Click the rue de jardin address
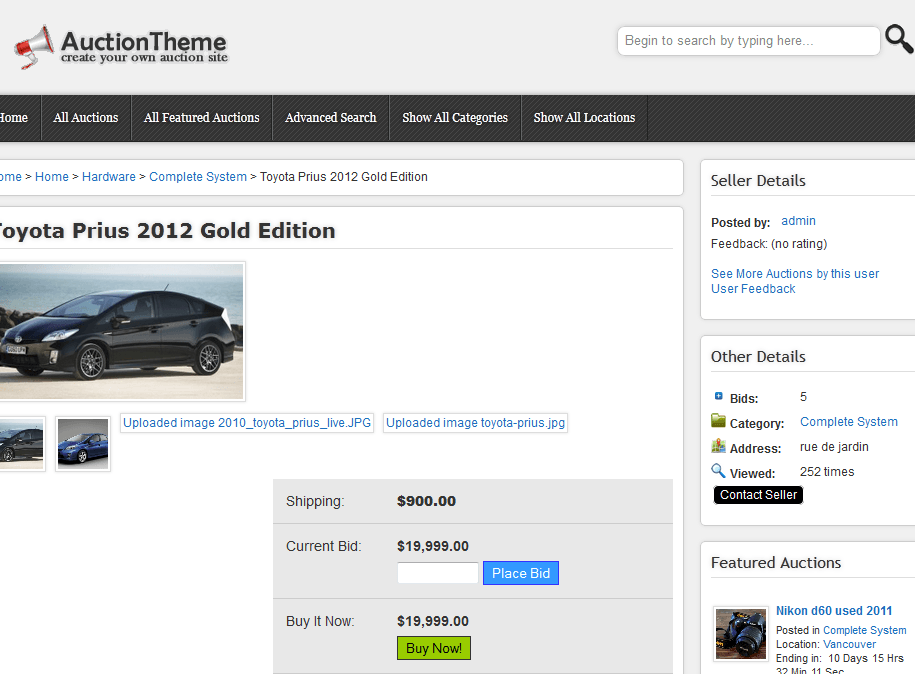 (x=834, y=447)
